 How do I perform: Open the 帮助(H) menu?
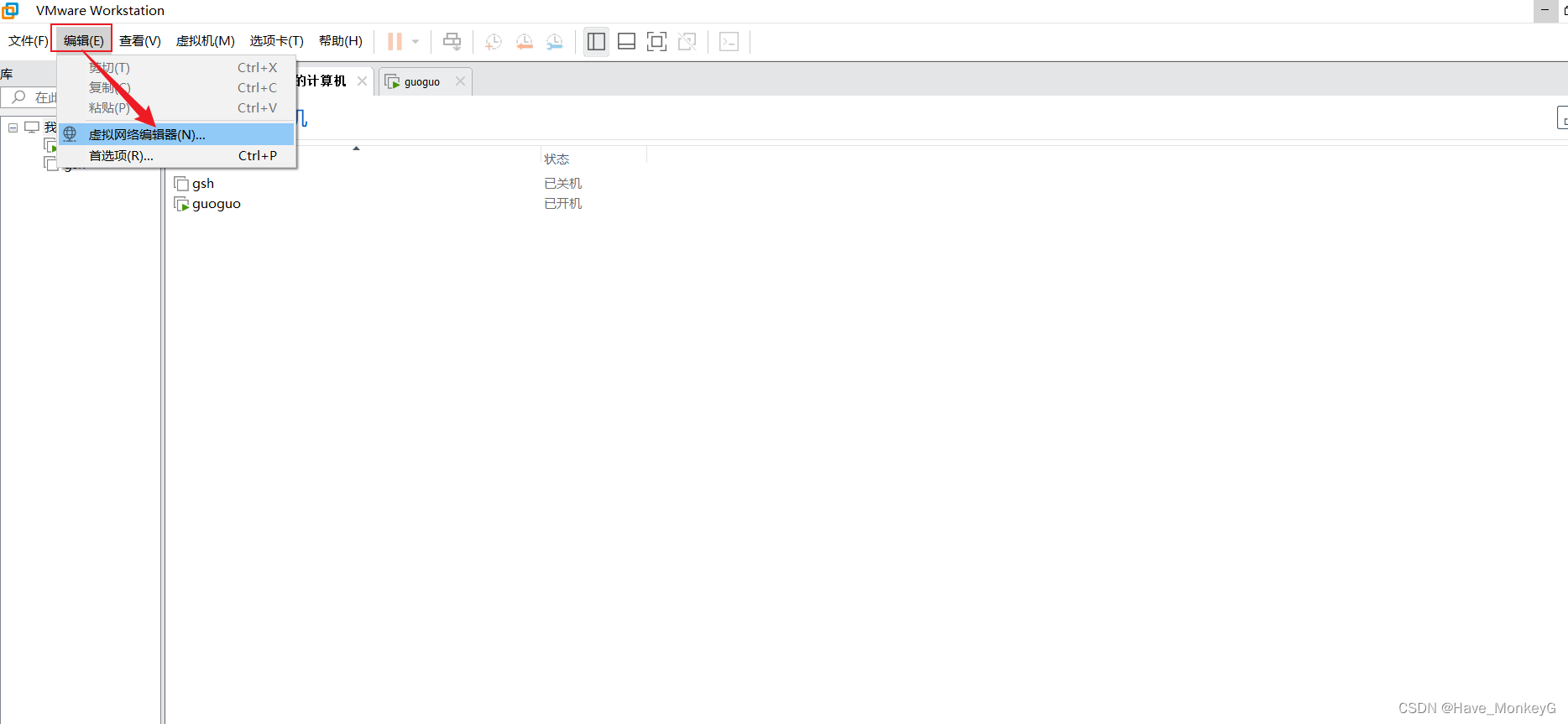(341, 41)
